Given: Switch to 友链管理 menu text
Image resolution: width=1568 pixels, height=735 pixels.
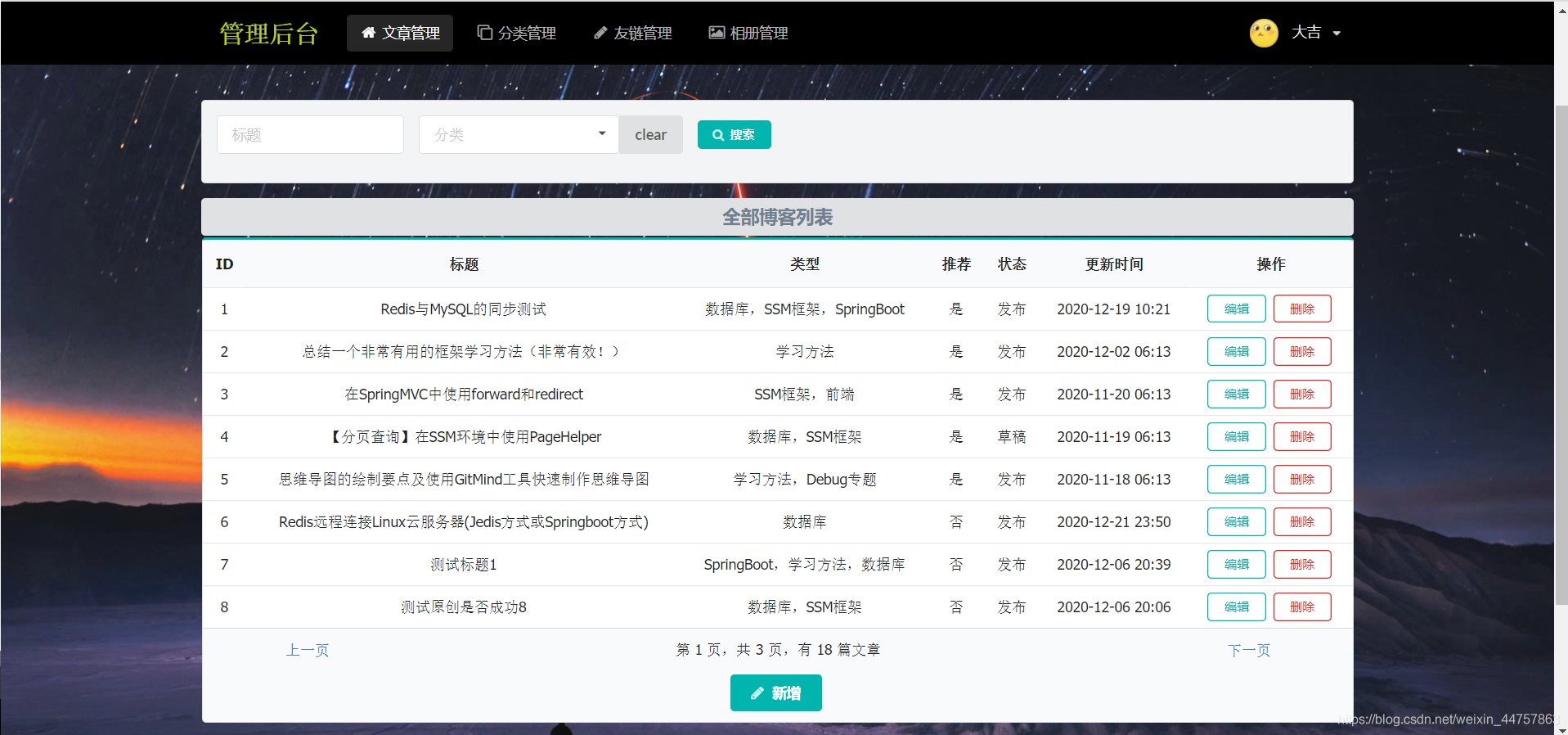Looking at the screenshot, I should click(643, 33).
